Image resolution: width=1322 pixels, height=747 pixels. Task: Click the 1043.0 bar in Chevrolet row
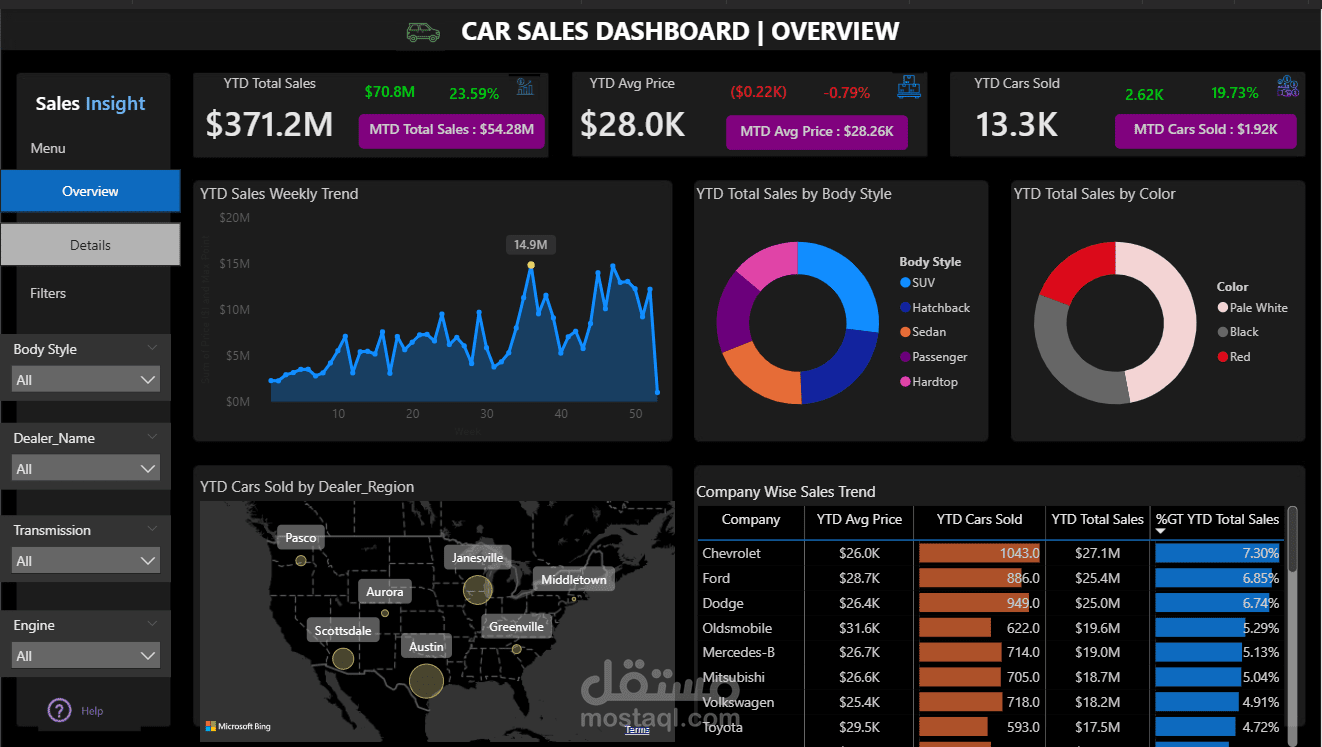point(979,553)
